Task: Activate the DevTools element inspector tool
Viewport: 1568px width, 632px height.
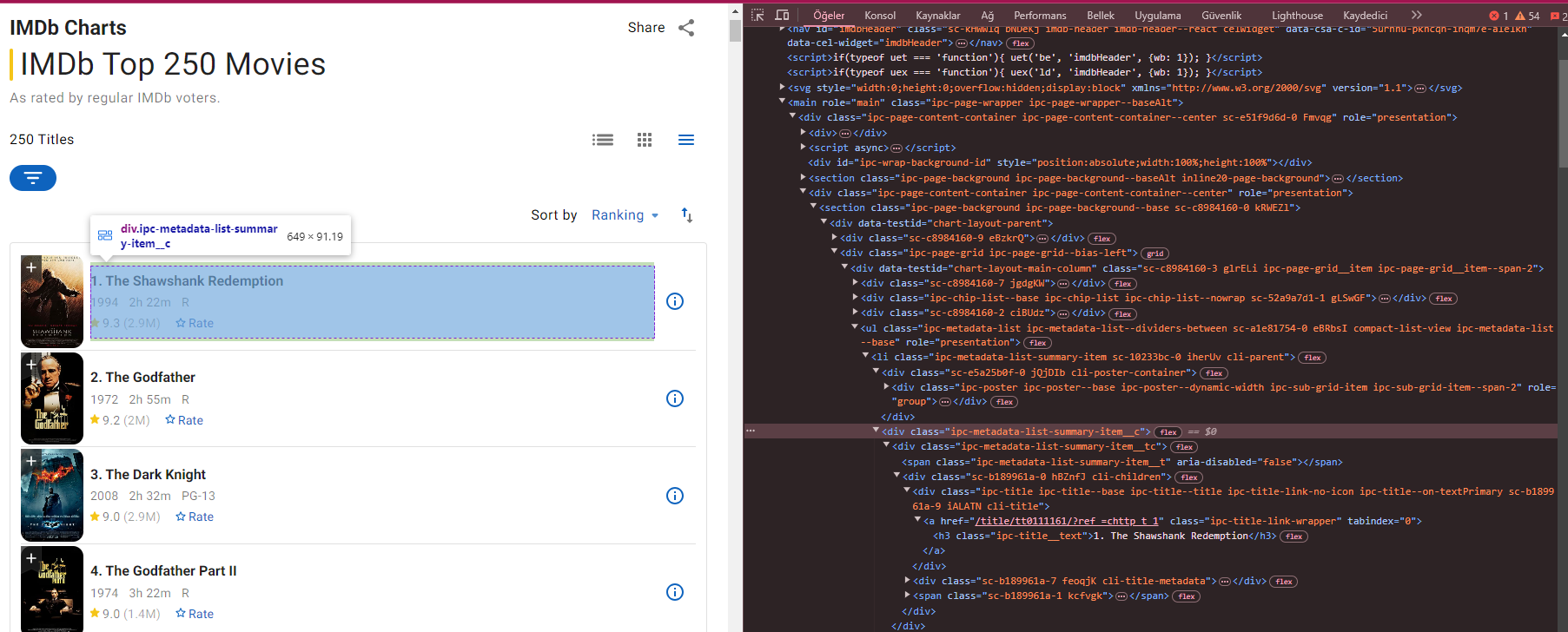Action: 758,15
